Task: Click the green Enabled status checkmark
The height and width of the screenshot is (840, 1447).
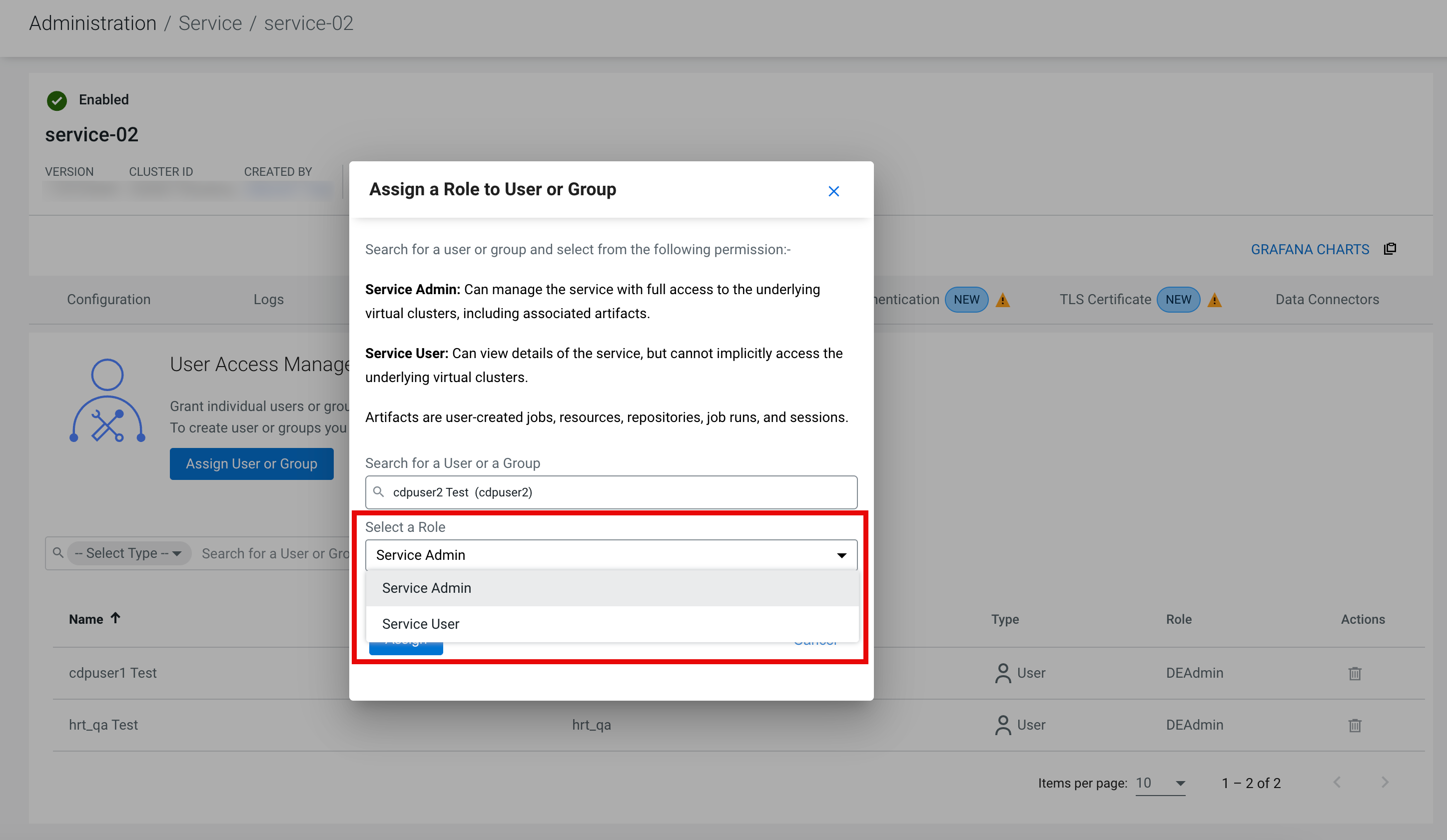Action: point(57,100)
